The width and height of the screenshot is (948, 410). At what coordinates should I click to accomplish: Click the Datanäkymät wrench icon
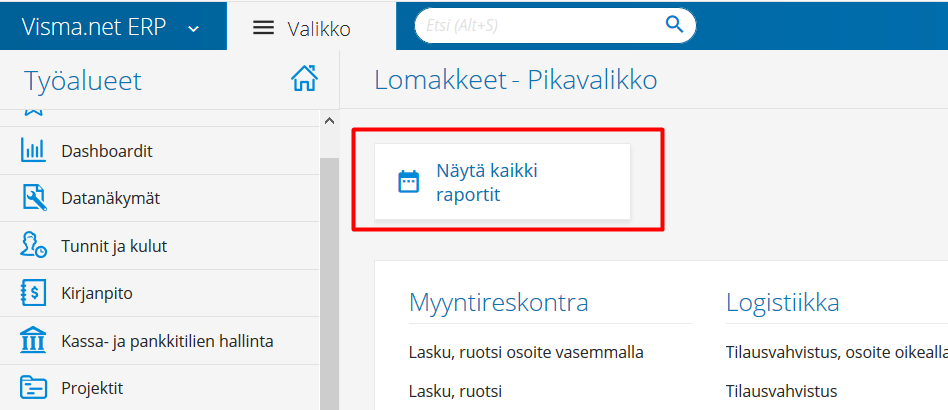[33, 198]
